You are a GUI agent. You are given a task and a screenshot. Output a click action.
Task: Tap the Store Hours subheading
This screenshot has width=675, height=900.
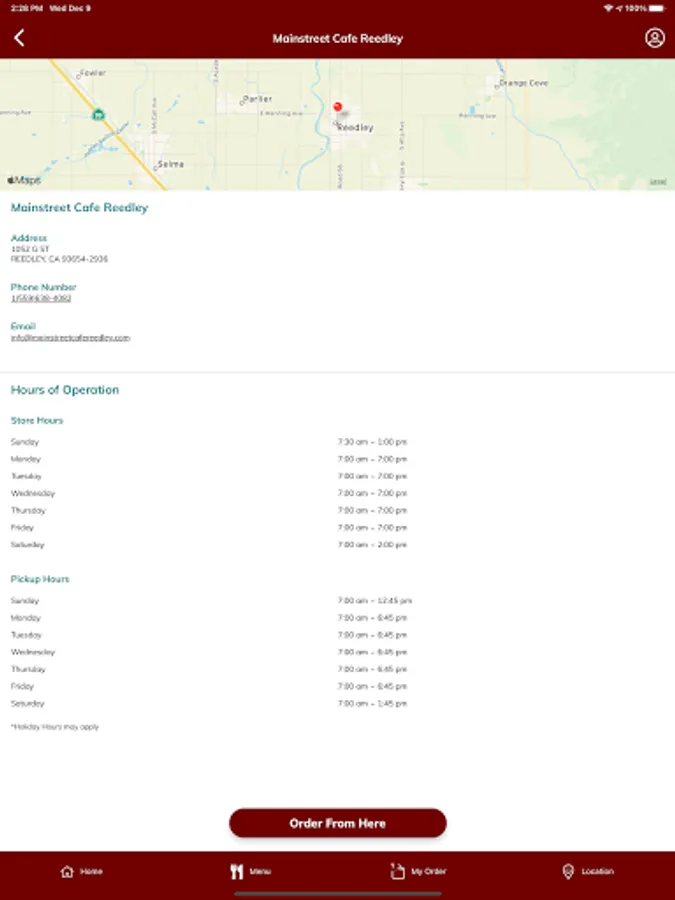tap(37, 420)
